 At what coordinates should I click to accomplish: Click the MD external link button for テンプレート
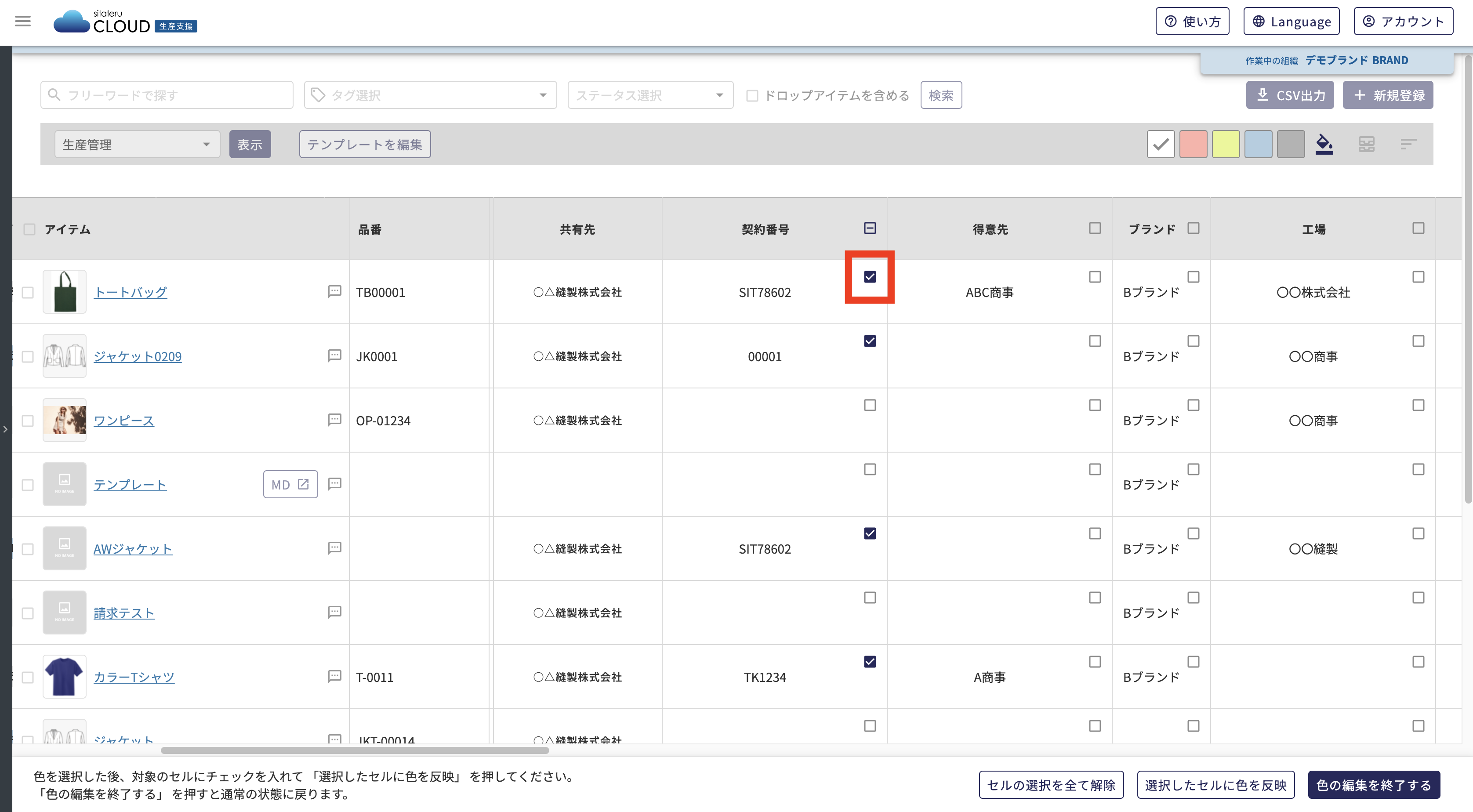pyautogui.click(x=290, y=484)
